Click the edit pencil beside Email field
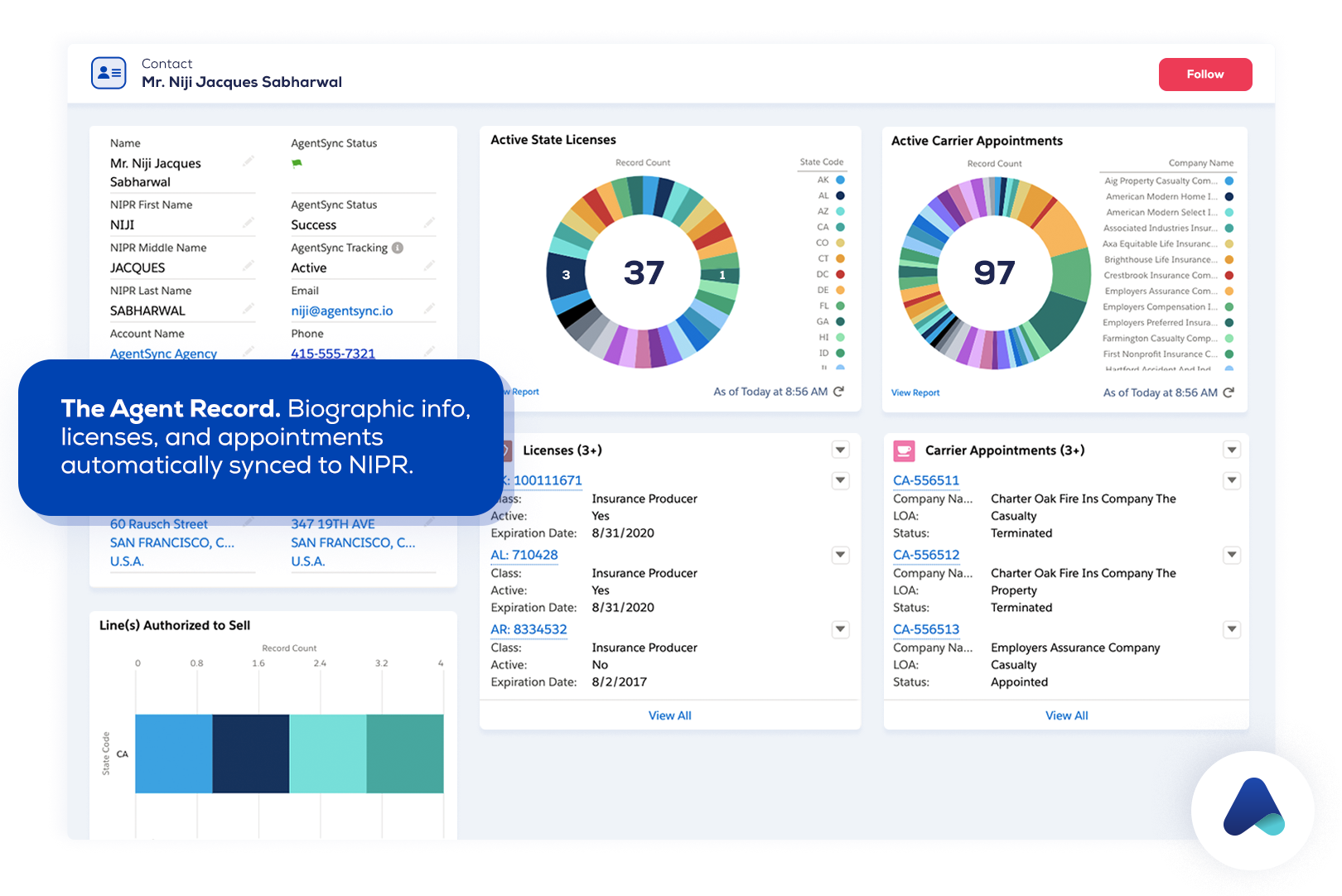The image size is (1342, 896). [429, 309]
